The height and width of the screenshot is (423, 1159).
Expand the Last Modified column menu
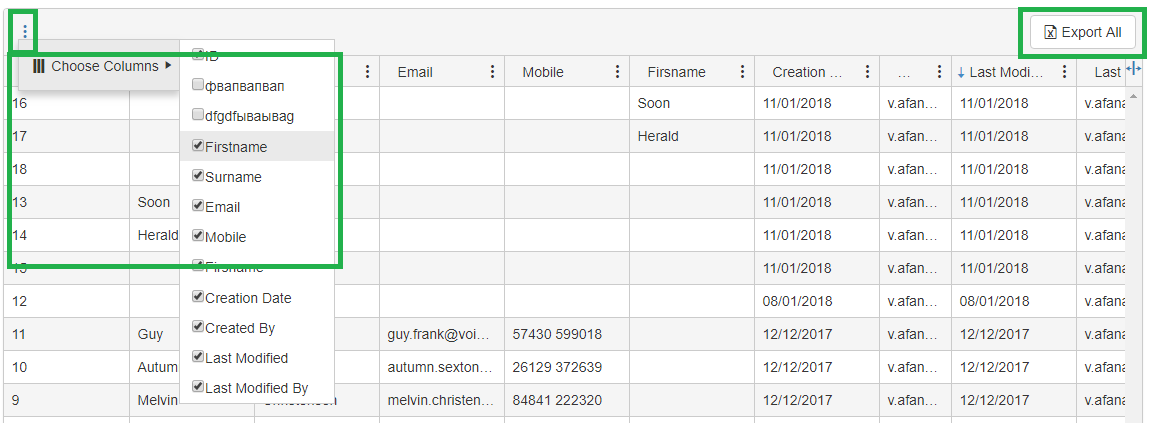(1064, 72)
